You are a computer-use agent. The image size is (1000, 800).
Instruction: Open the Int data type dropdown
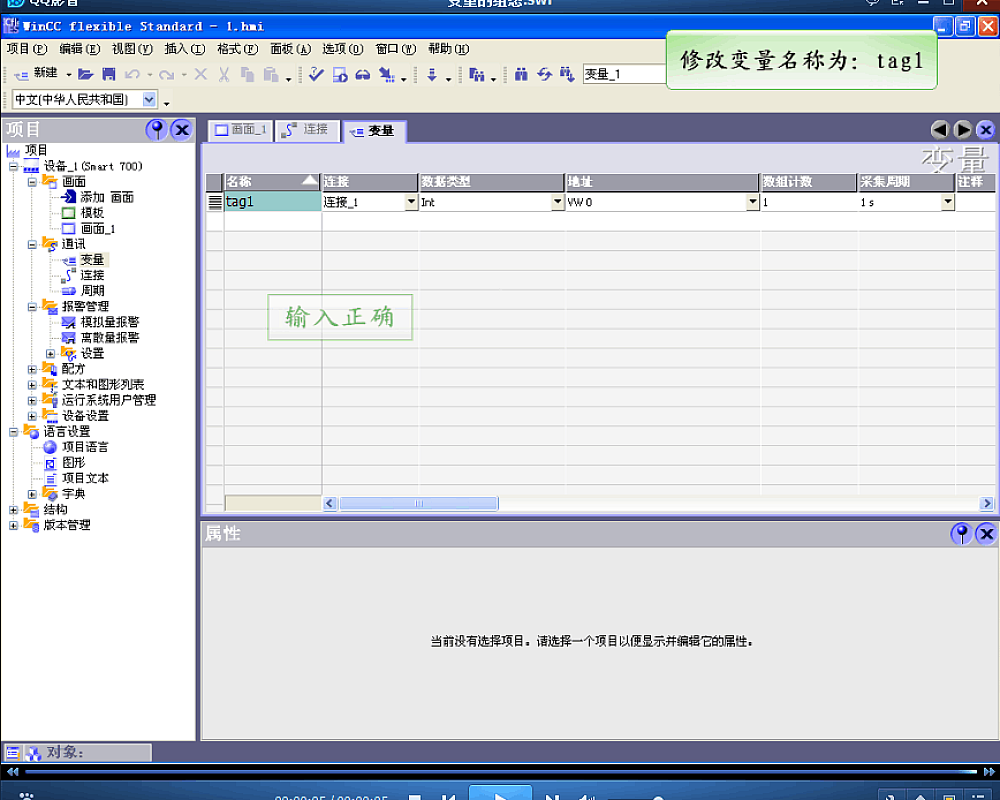click(x=558, y=201)
